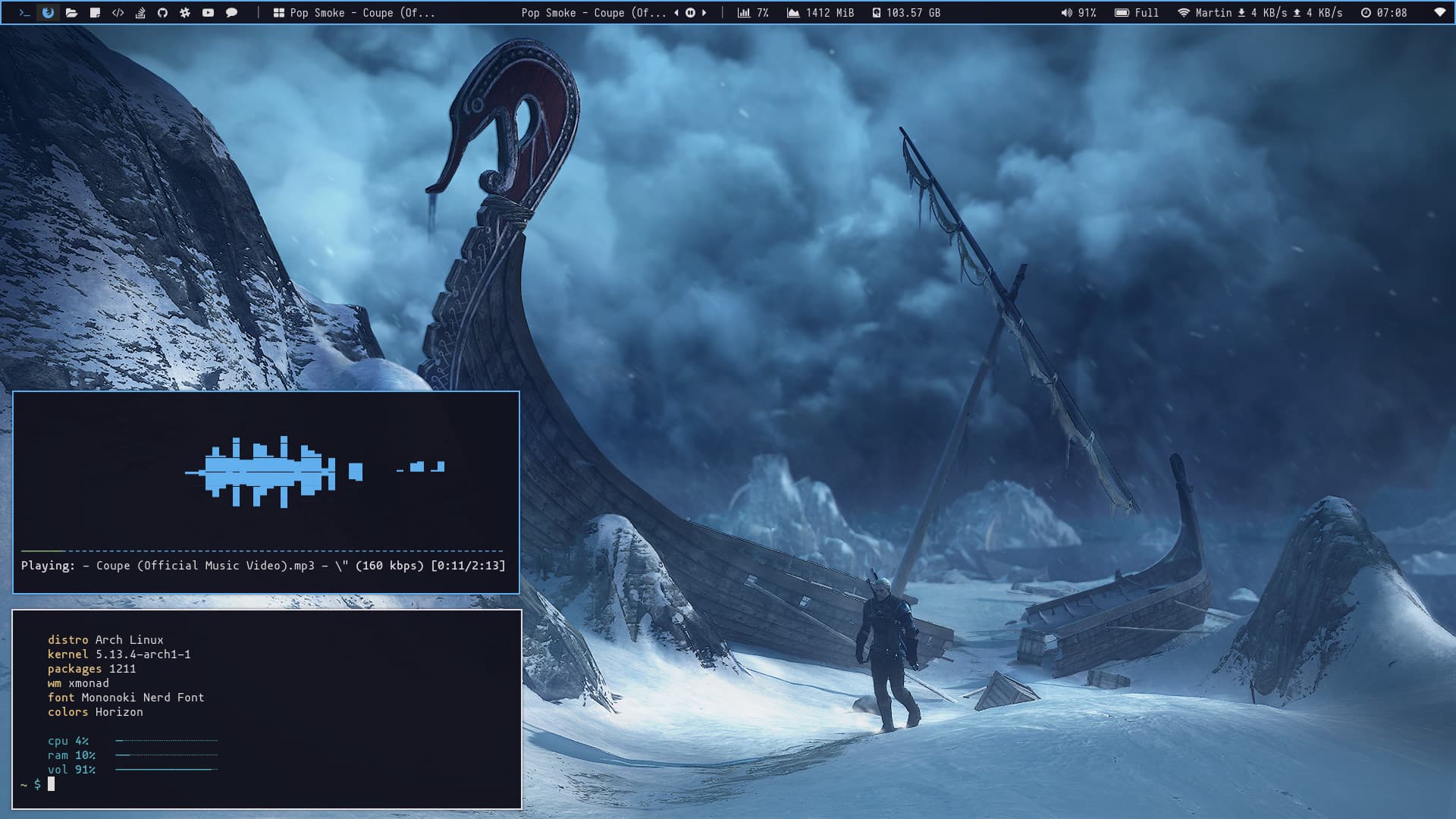Open the chat bubble workspace icon

tap(231, 13)
